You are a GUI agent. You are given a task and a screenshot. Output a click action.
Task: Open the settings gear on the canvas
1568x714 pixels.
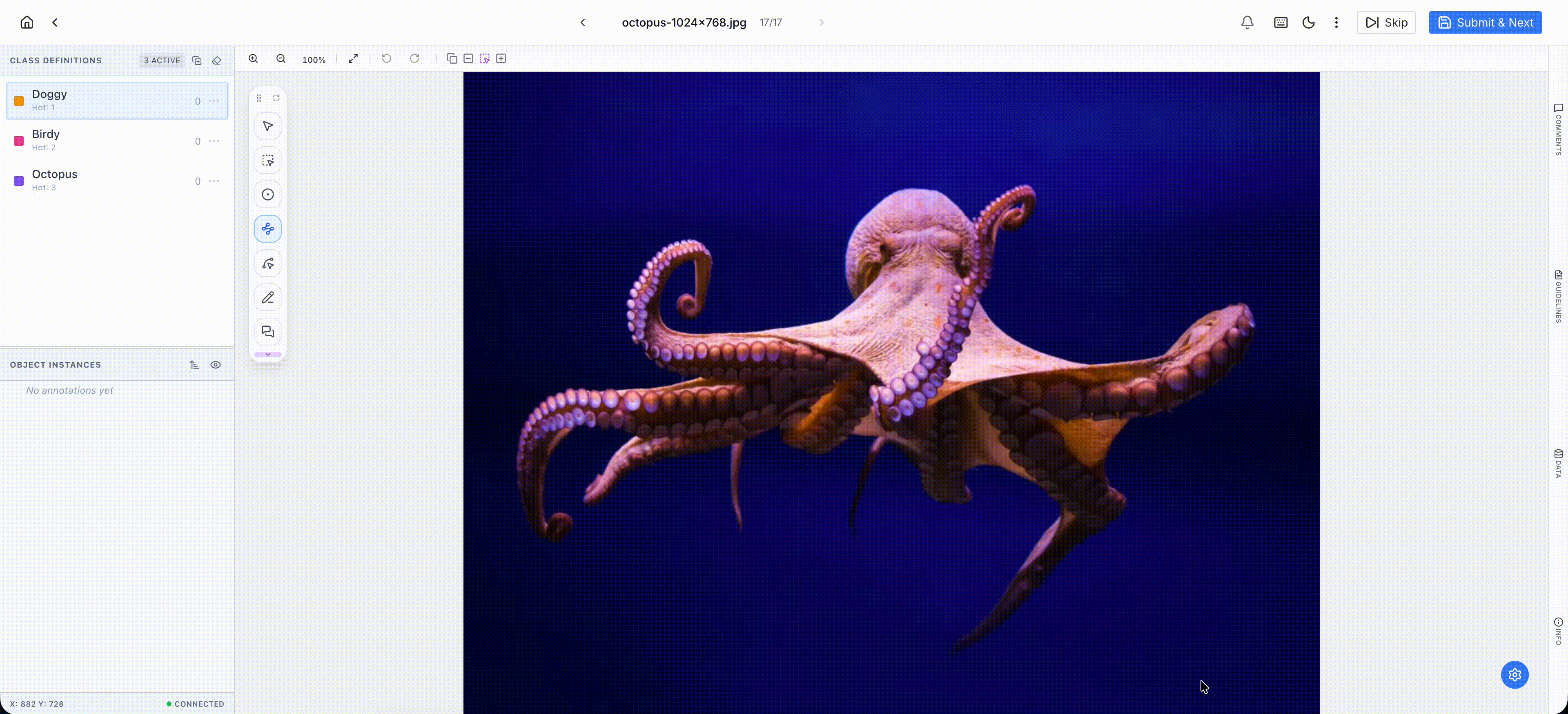1515,674
